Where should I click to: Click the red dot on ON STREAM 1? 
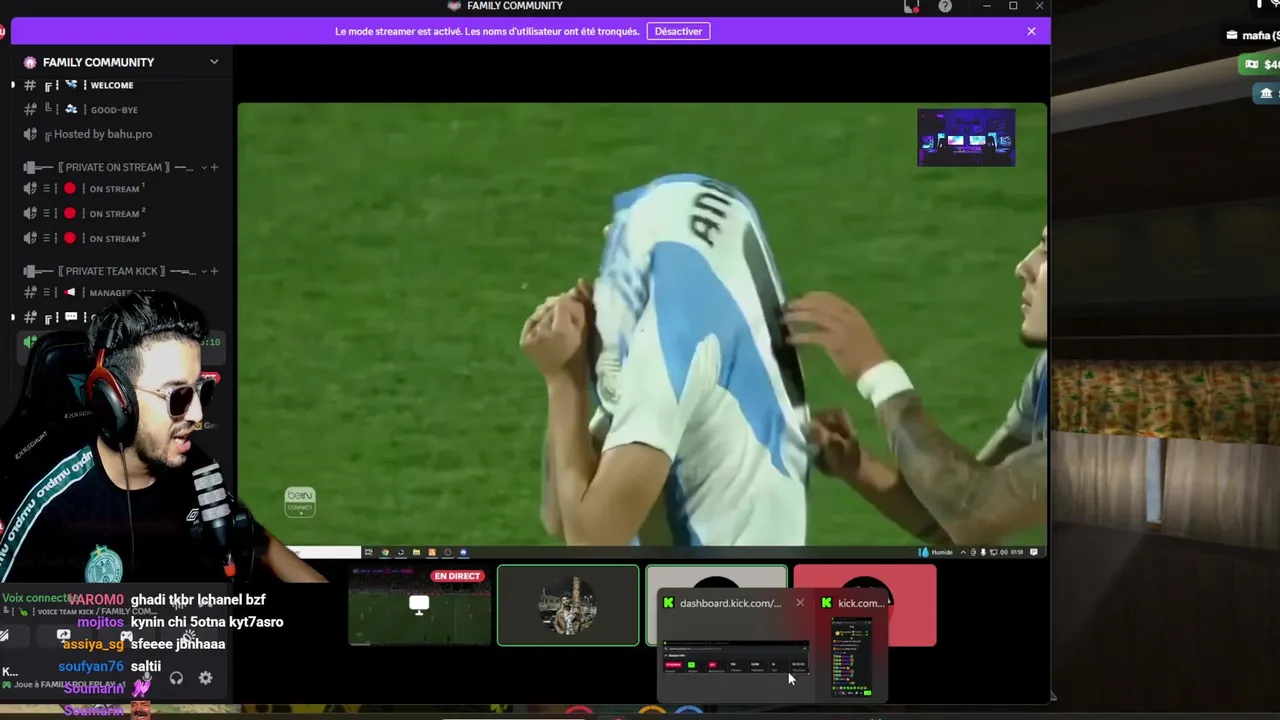[x=70, y=188]
